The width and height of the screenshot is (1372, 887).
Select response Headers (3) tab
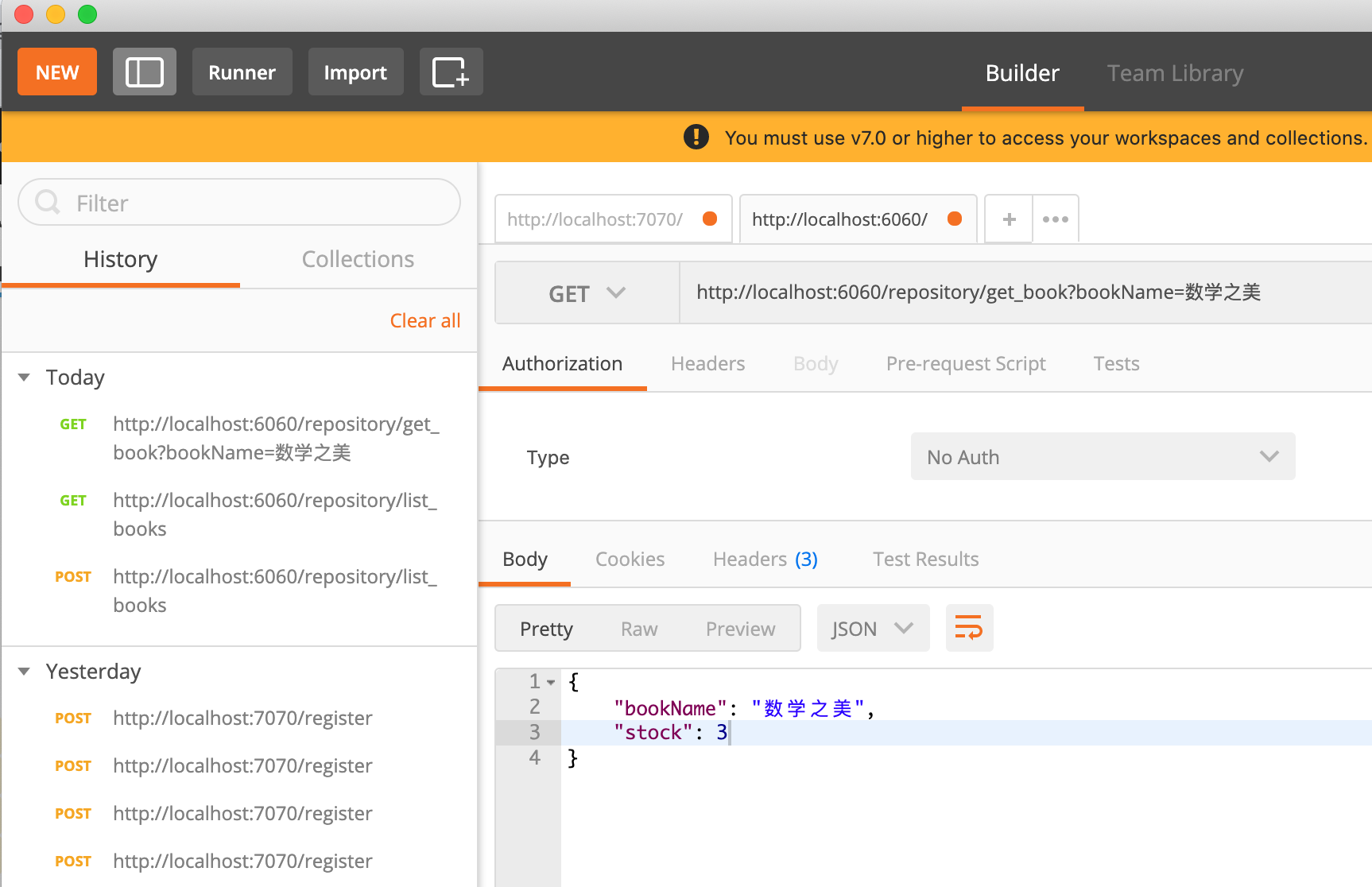pyautogui.click(x=765, y=559)
